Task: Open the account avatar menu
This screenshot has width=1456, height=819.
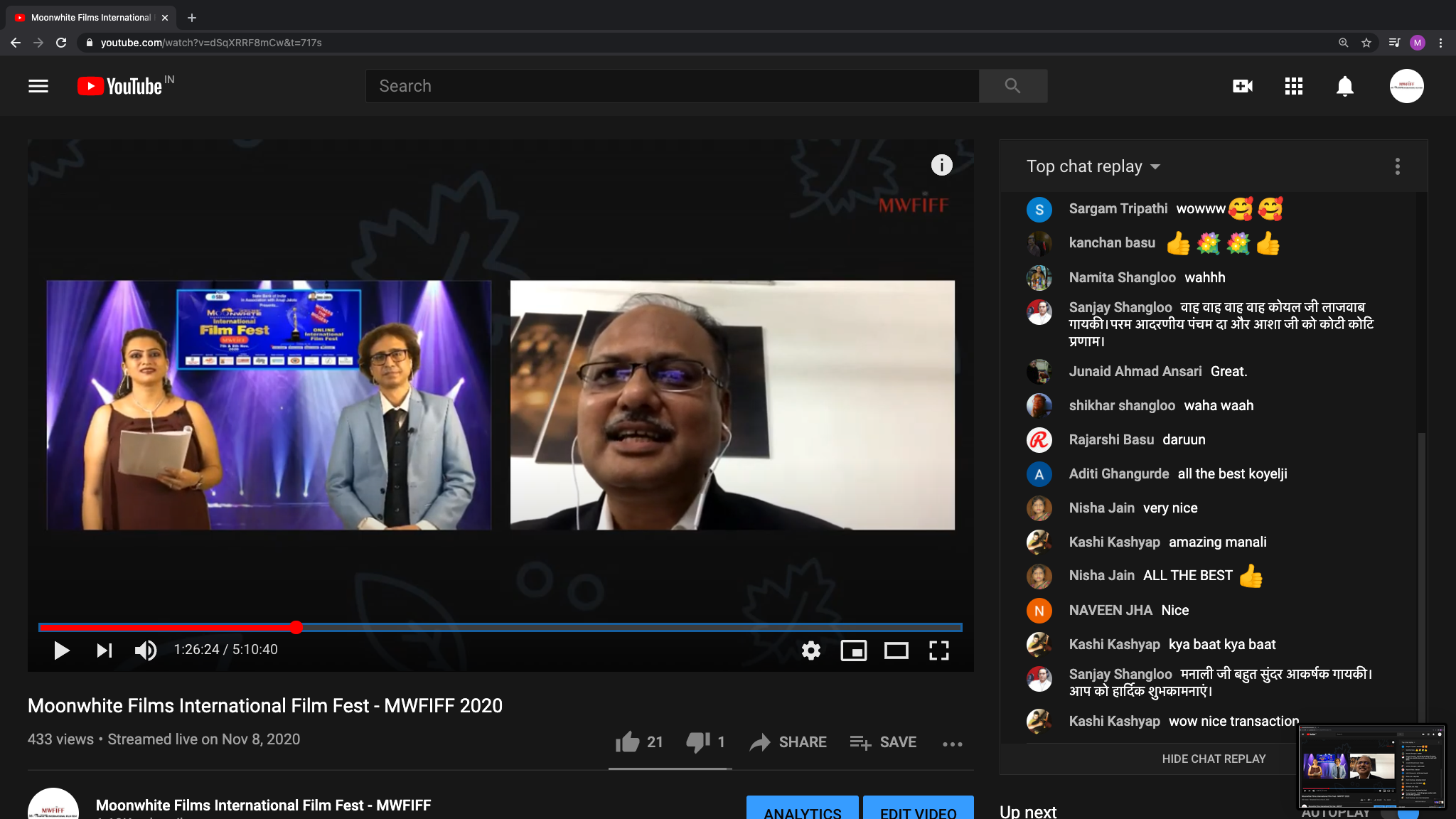Action: click(1406, 86)
